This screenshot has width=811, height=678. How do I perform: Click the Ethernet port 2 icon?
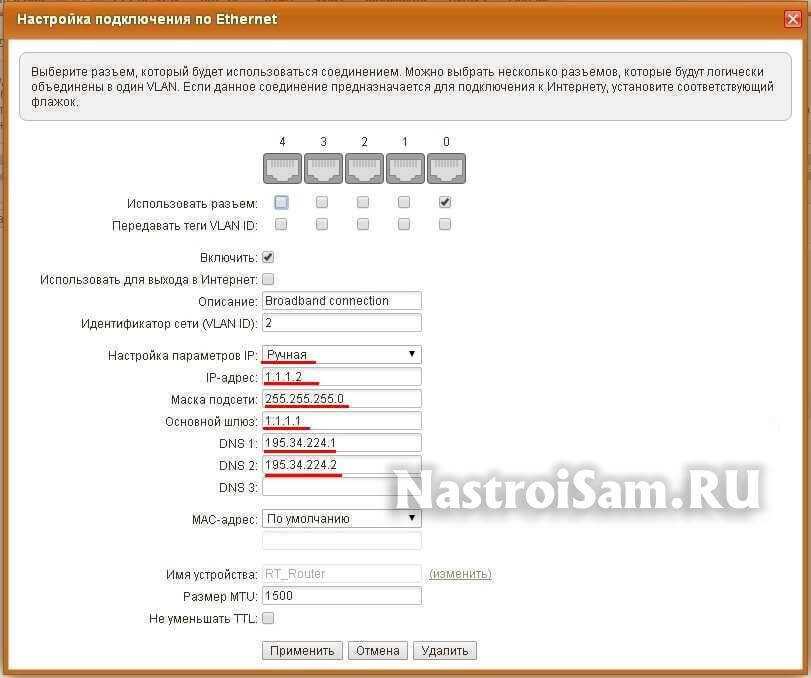[x=364, y=168]
